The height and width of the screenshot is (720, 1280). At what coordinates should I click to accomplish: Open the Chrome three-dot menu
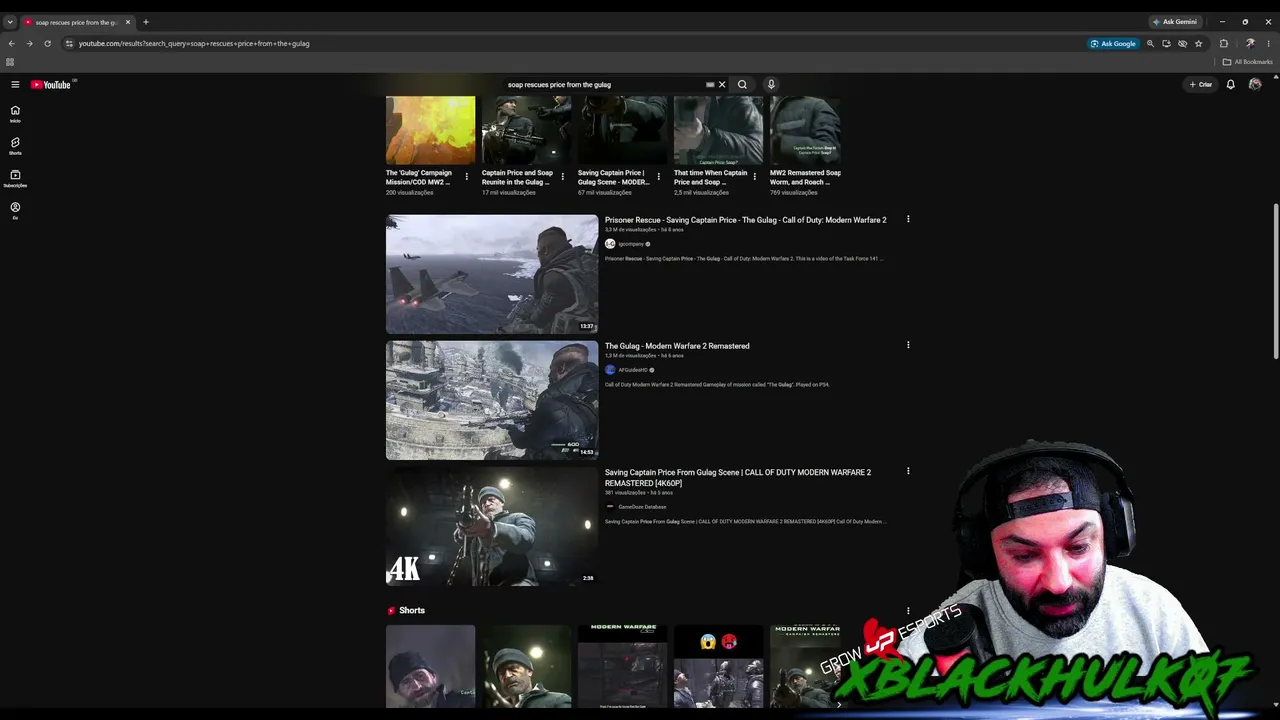[1268, 44]
